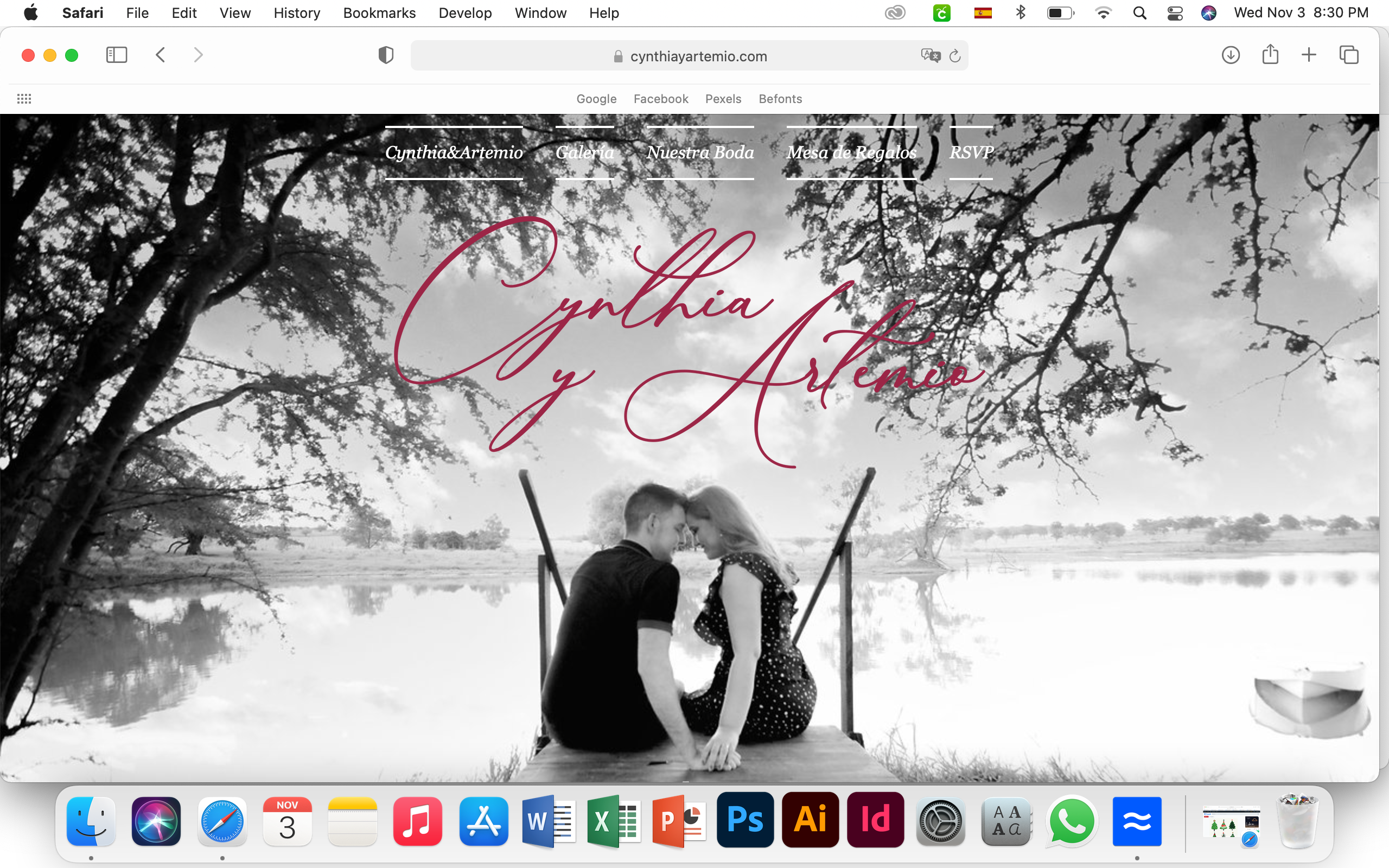This screenshot has height=868, width=1389.
Task: Open Spotlight search from the menu bar
Action: pos(1139,12)
